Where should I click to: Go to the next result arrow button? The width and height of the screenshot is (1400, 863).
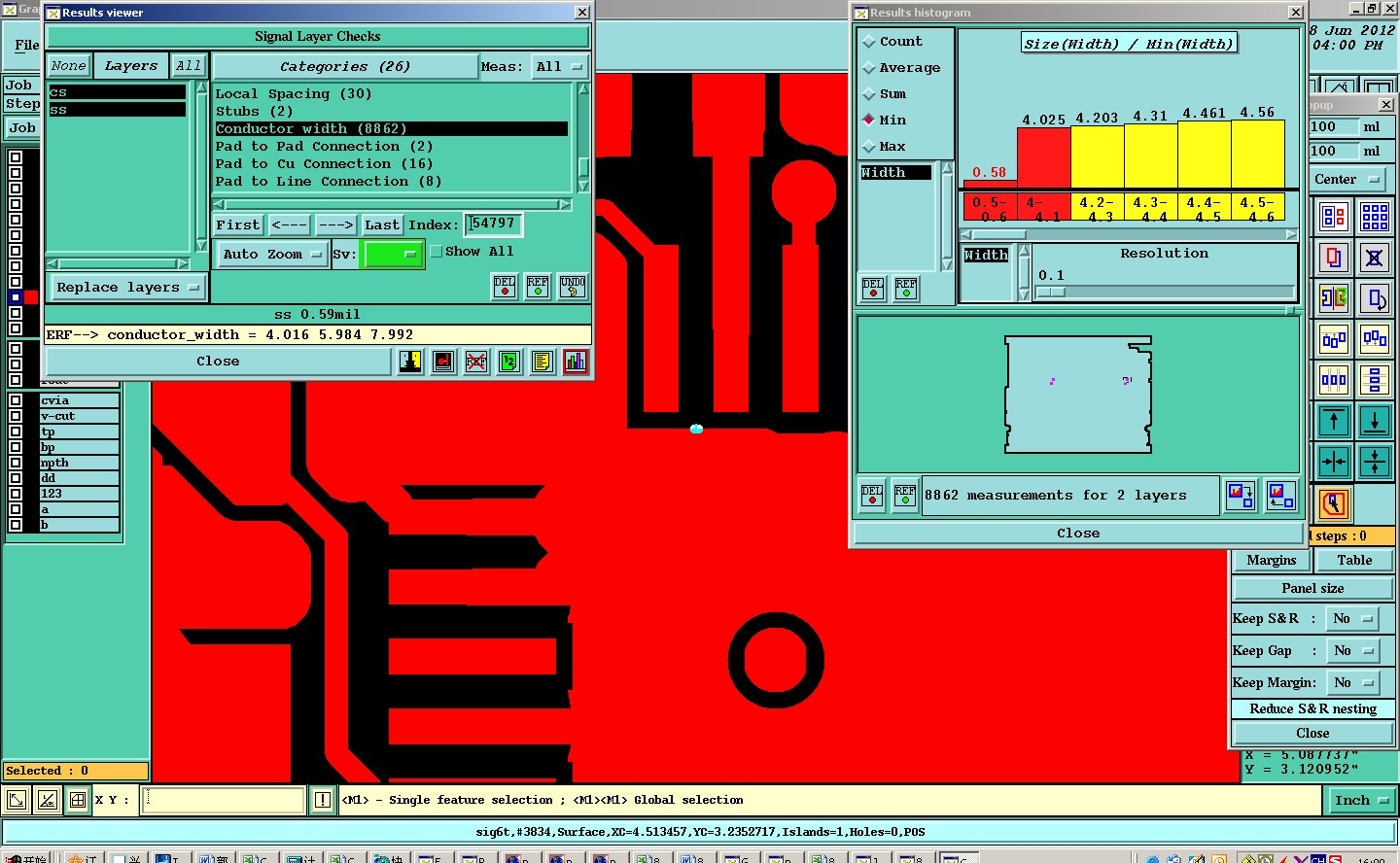point(336,225)
